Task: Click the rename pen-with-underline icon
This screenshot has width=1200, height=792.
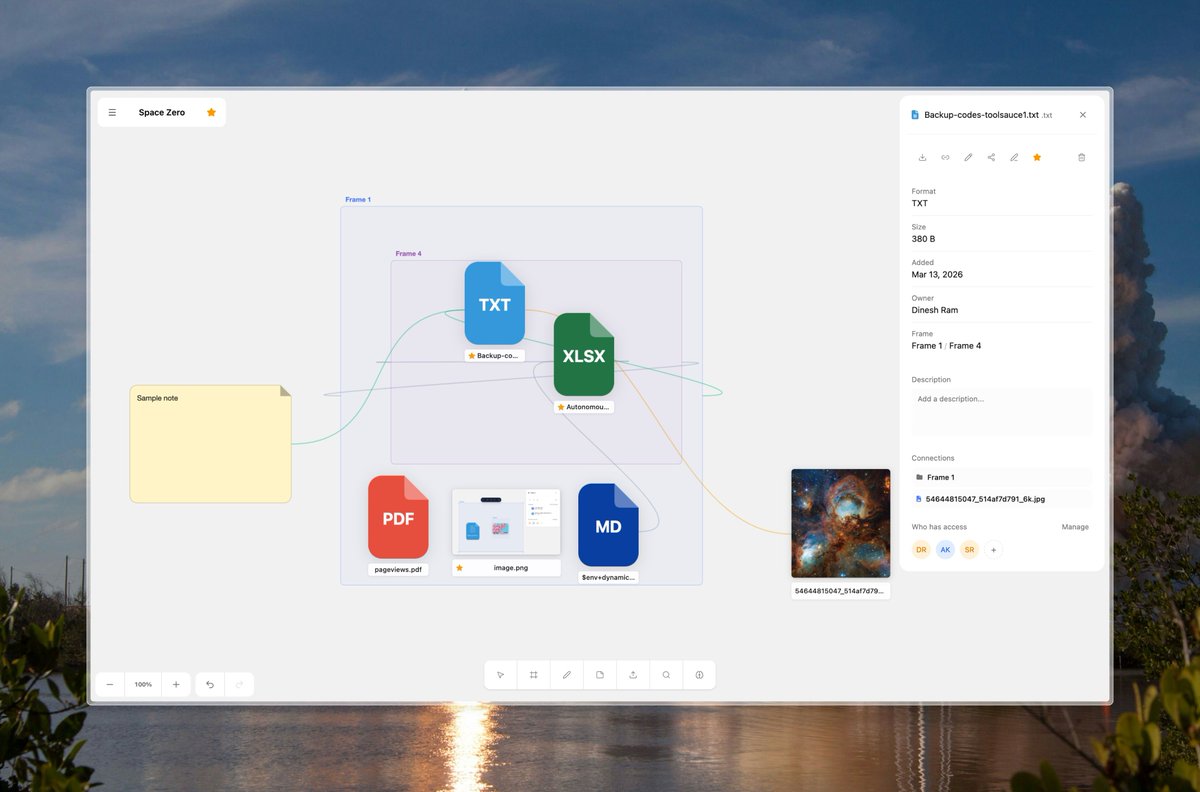Action: coord(1014,157)
